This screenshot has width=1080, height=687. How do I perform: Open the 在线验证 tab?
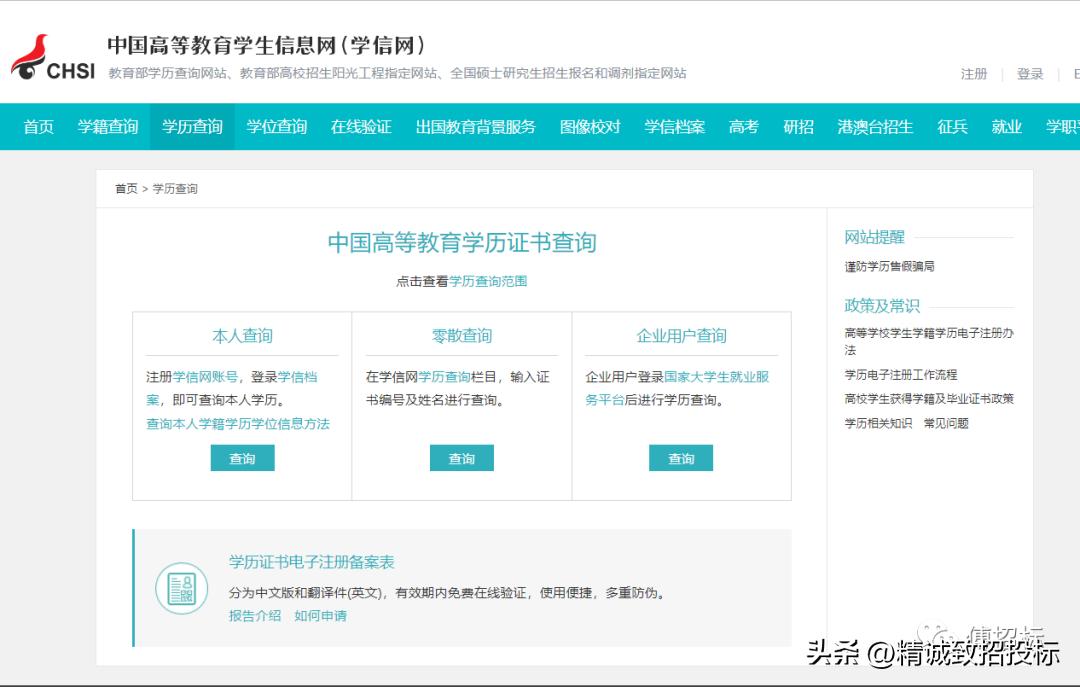tap(360, 128)
